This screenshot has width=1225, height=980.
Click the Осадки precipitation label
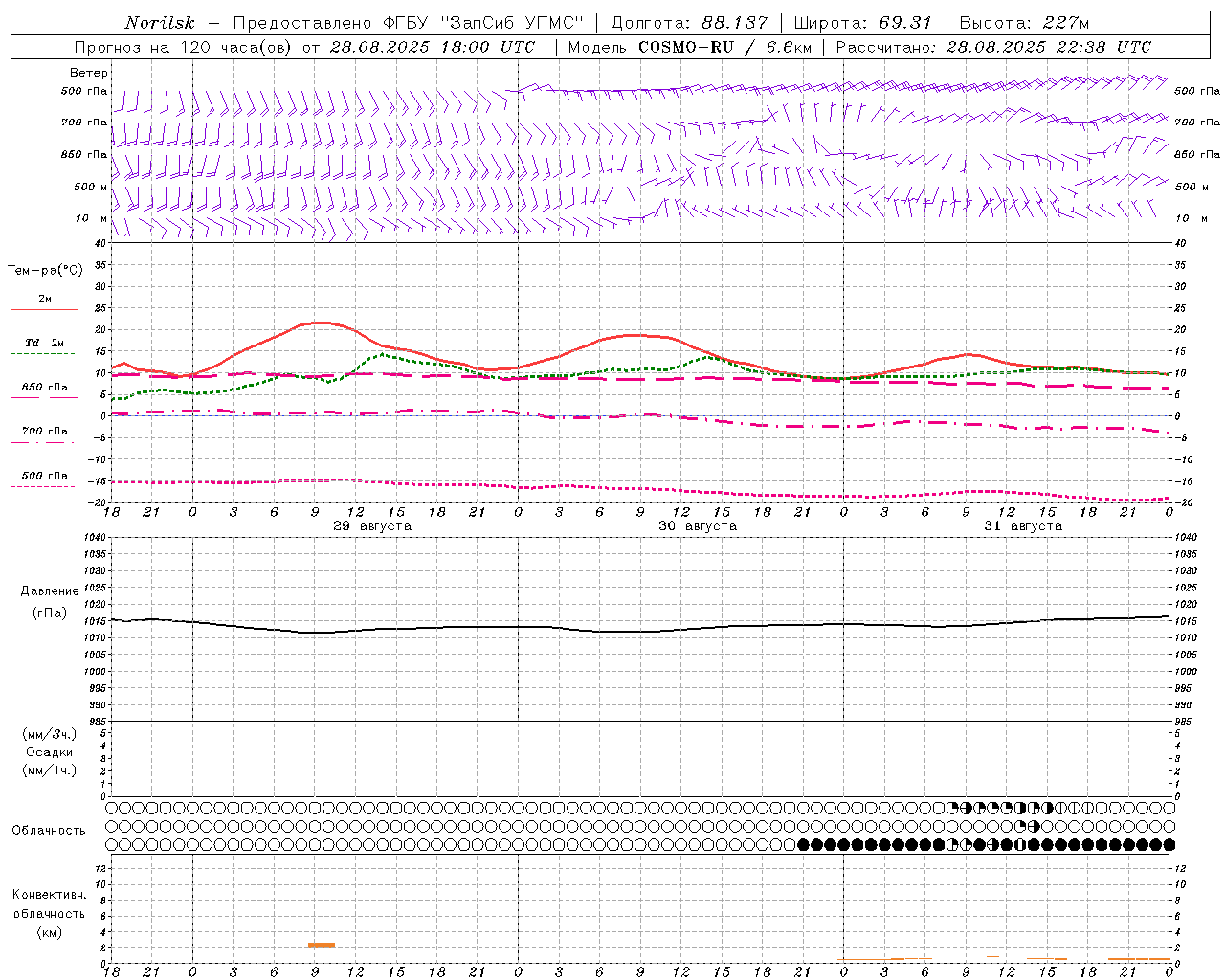click(x=50, y=752)
